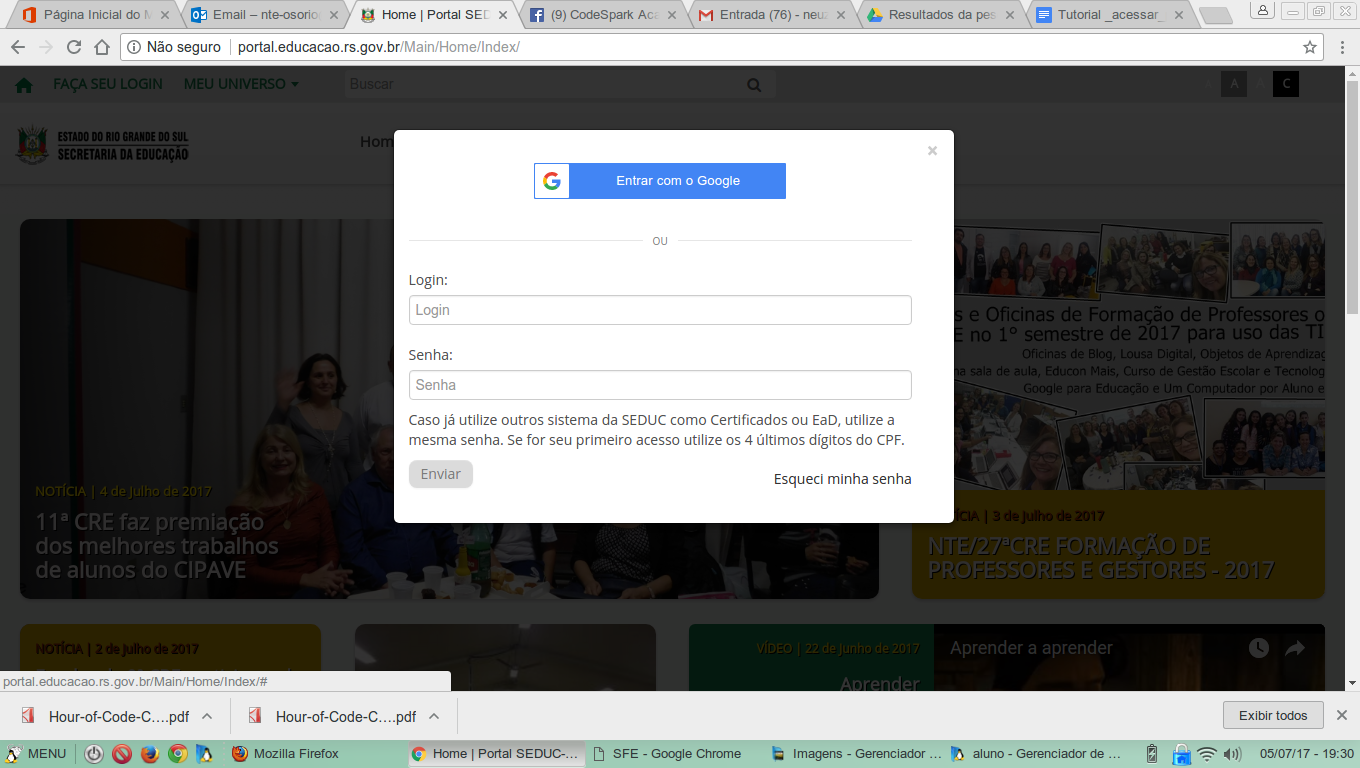Close the downloads bar
Viewport: 1360px width, 768px height.
point(1342,715)
